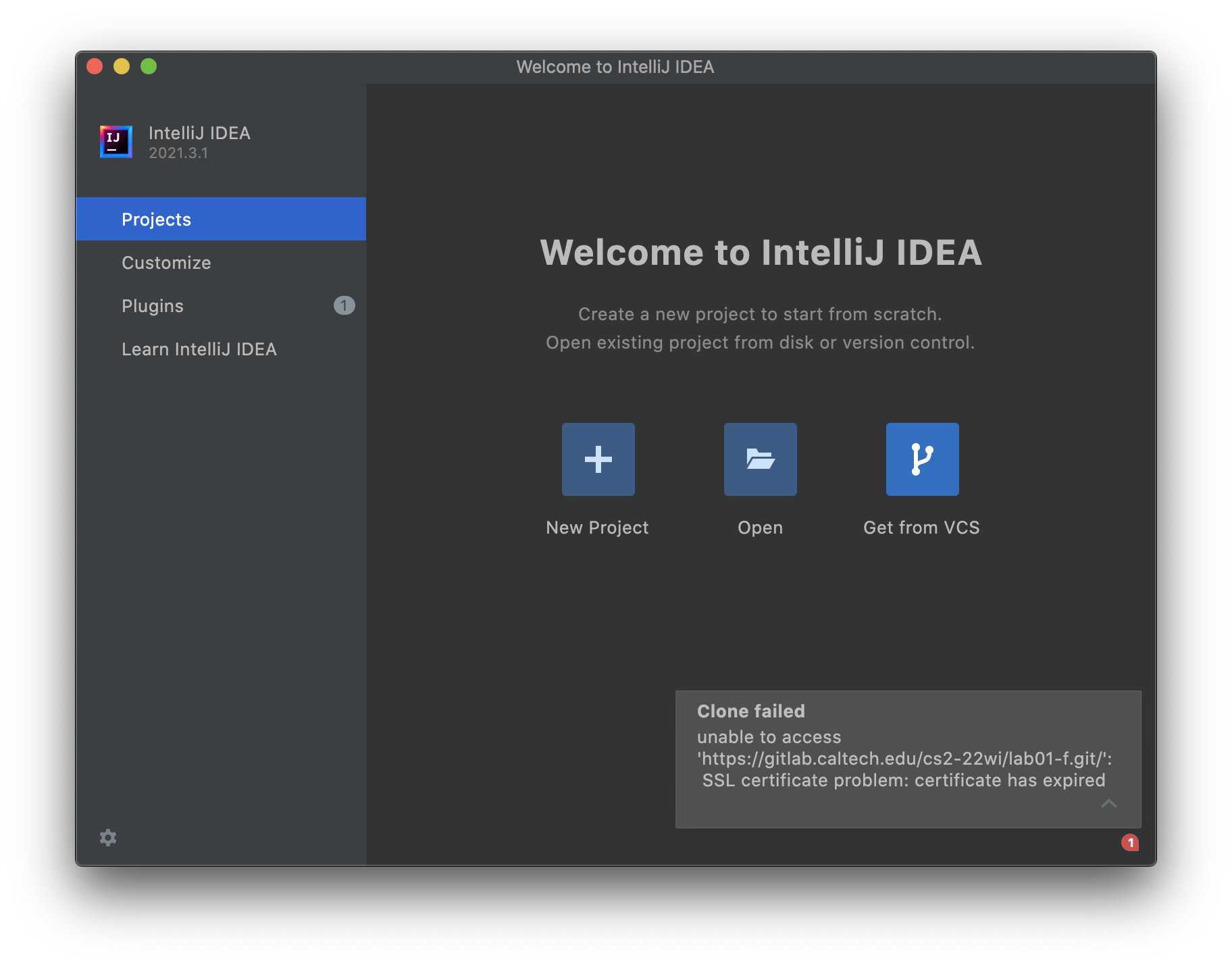Click the Open text label
The image size is (1232, 966).
point(760,528)
